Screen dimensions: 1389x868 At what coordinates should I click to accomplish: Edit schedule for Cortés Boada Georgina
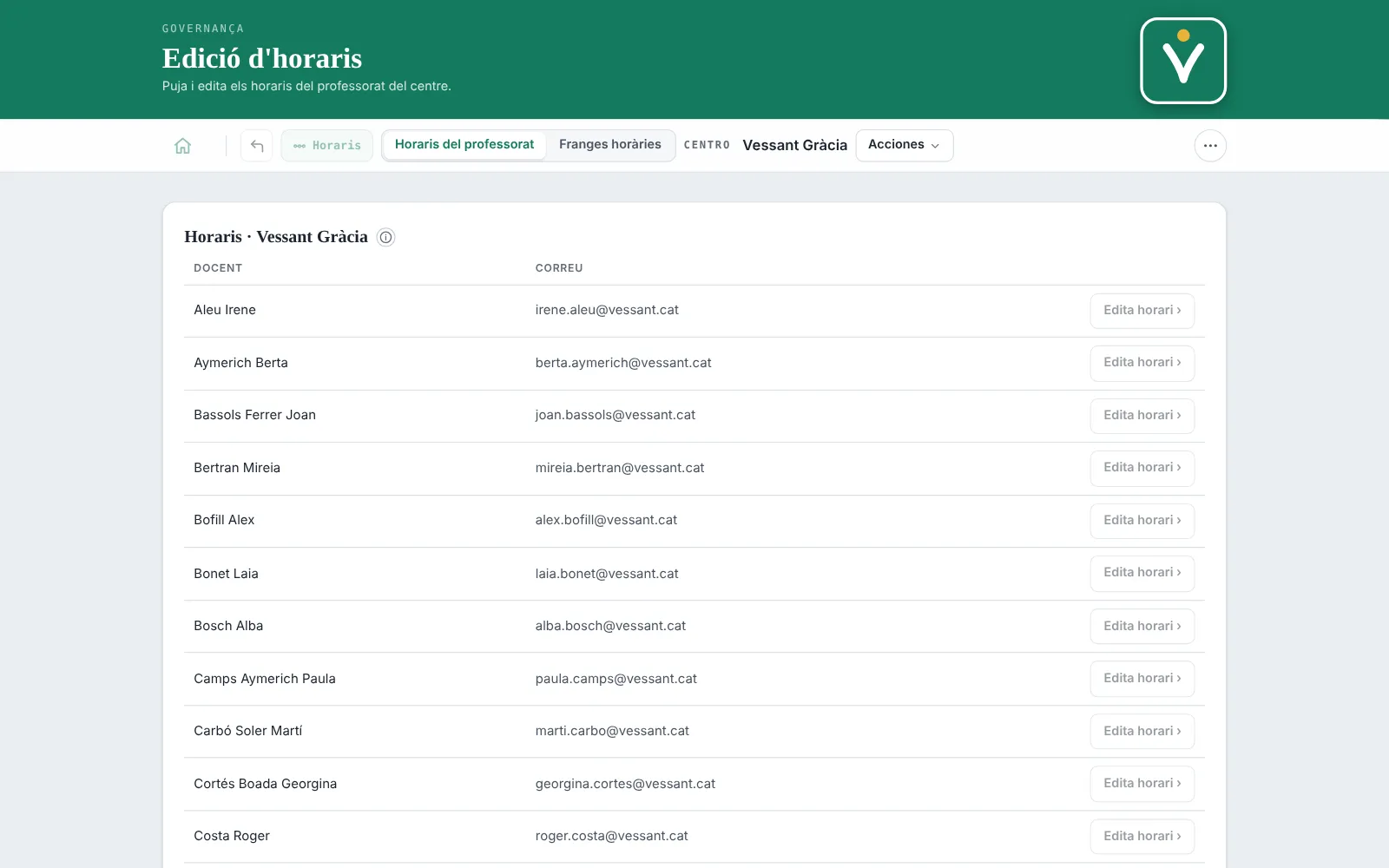(x=1142, y=784)
